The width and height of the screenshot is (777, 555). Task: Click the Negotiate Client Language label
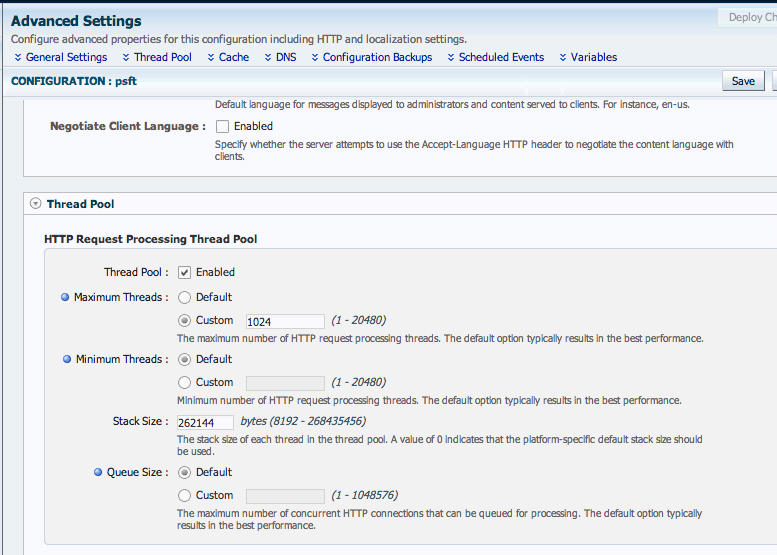(128, 126)
